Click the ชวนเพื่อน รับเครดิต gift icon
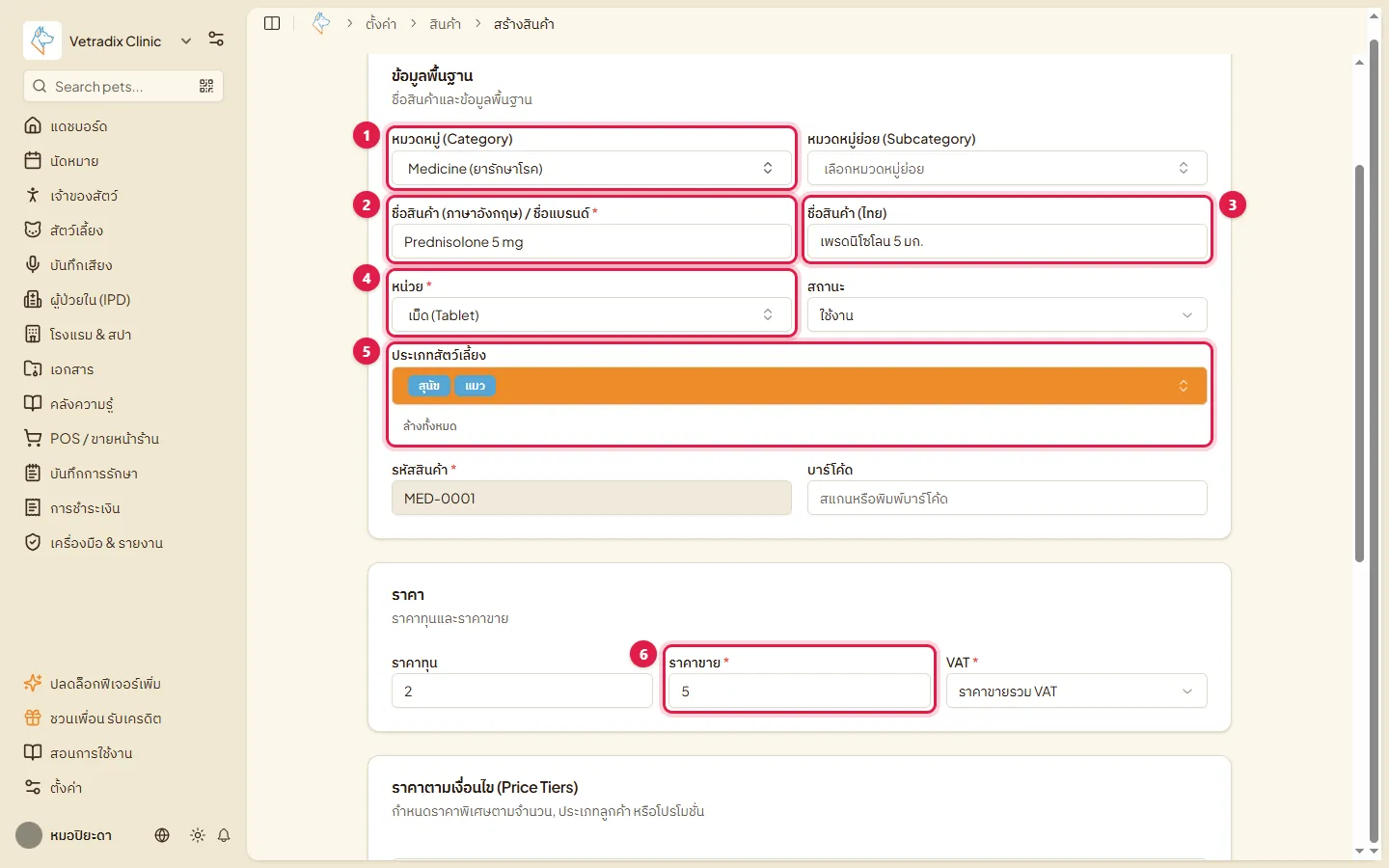This screenshot has width=1389, height=868. tap(33, 718)
